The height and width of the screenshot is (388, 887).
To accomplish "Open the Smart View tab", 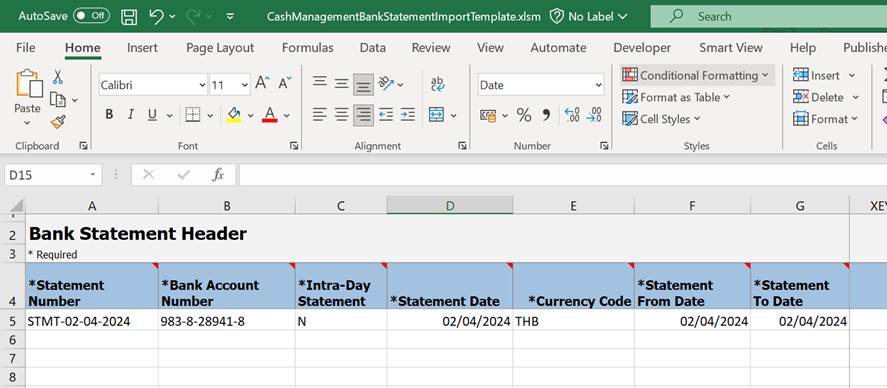I will click(731, 48).
